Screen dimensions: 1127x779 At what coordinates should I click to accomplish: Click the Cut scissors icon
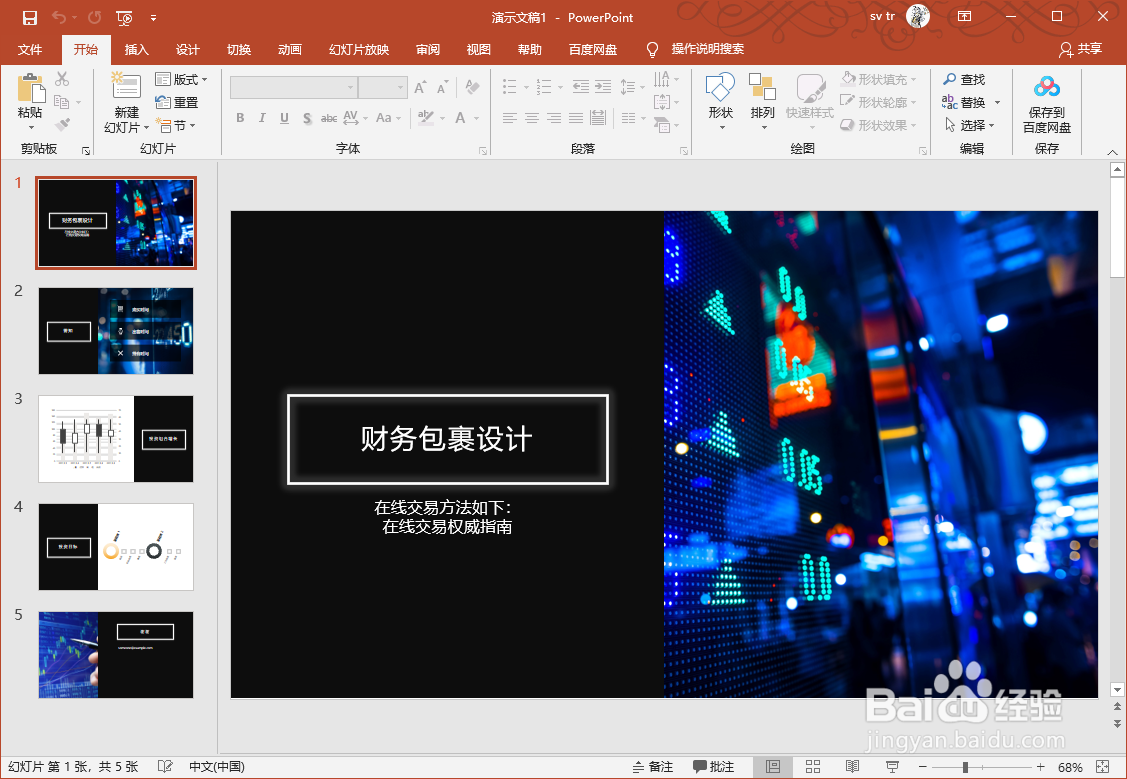click(x=63, y=79)
